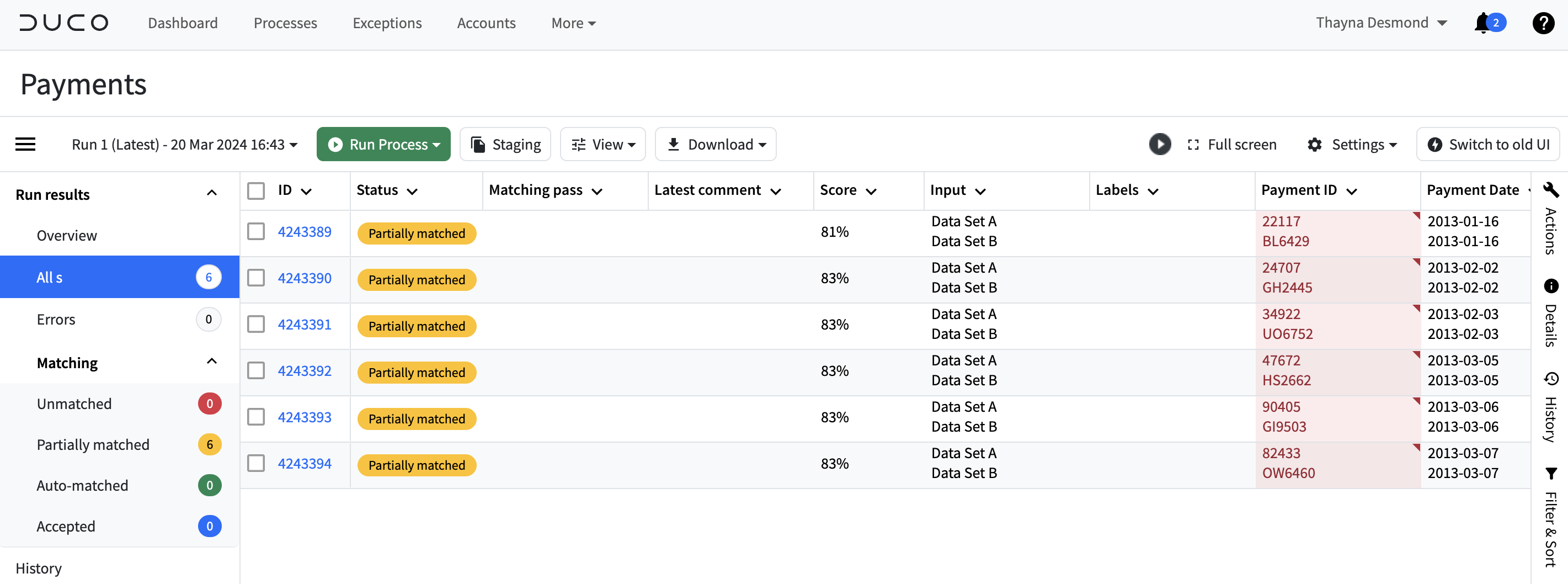Click the round play button icon
Image resolution: width=1568 pixels, height=584 pixels.
(1160, 144)
